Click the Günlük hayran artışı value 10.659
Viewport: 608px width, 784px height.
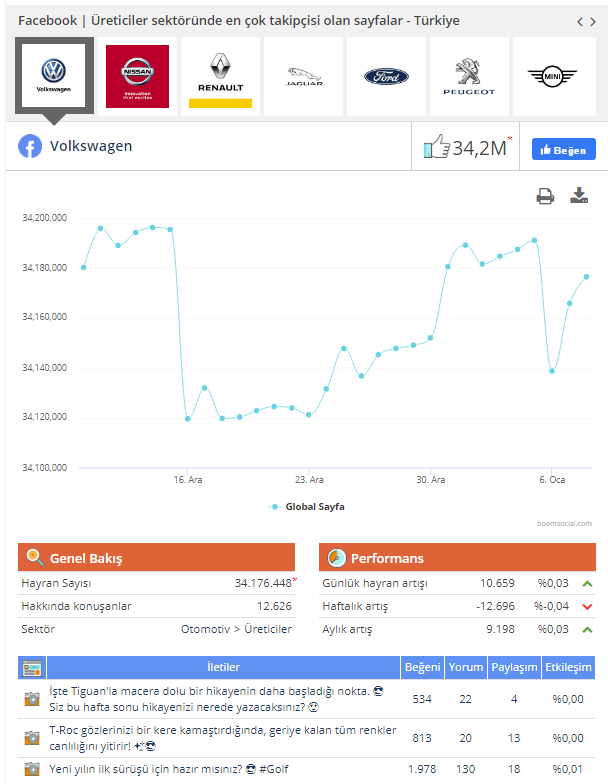pyautogui.click(x=497, y=583)
